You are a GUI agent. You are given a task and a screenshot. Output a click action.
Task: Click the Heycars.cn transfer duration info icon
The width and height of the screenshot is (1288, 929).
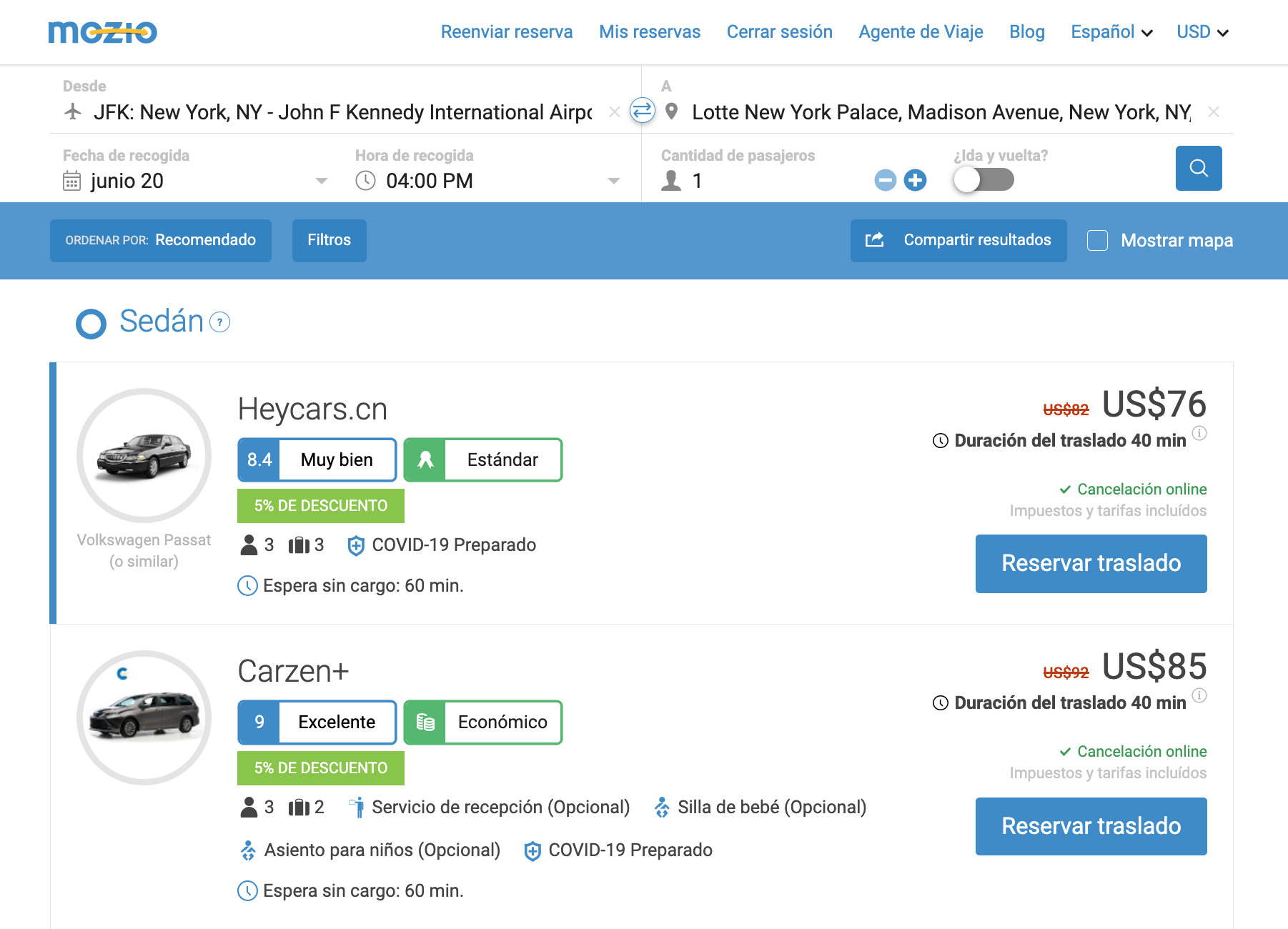tap(1199, 433)
